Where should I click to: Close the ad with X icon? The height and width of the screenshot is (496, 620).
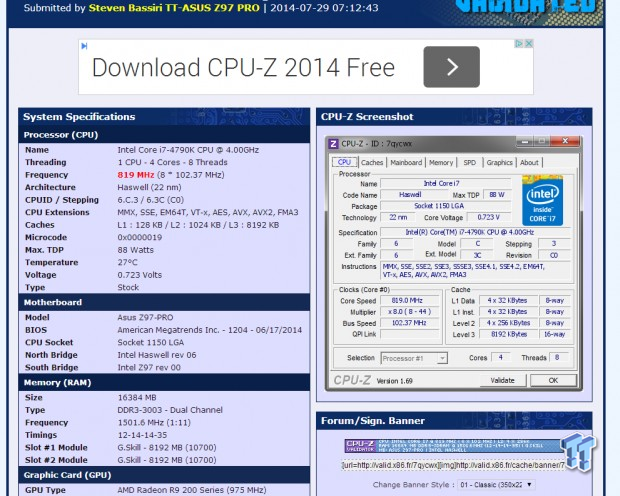point(529,44)
